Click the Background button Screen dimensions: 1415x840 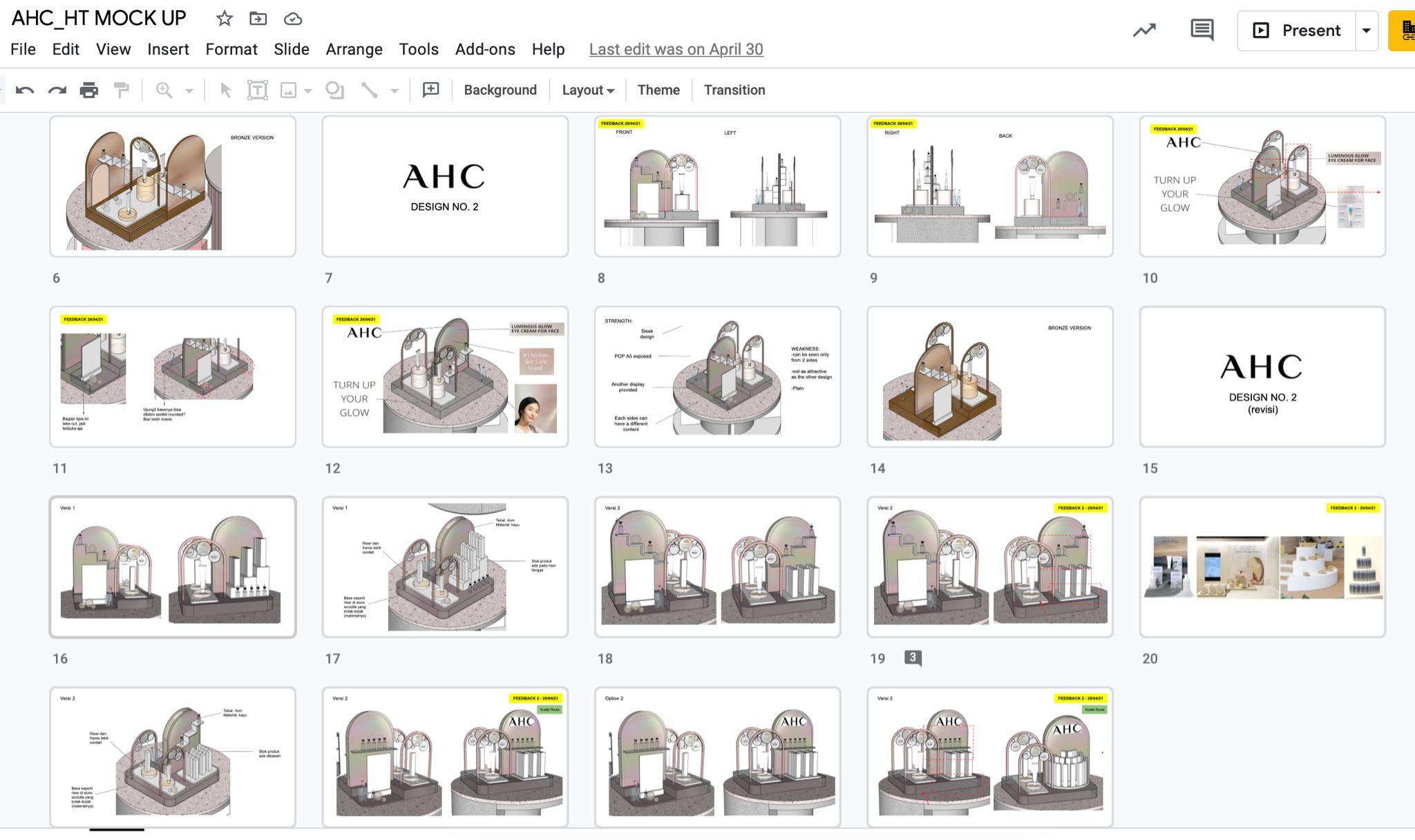pos(500,90)
